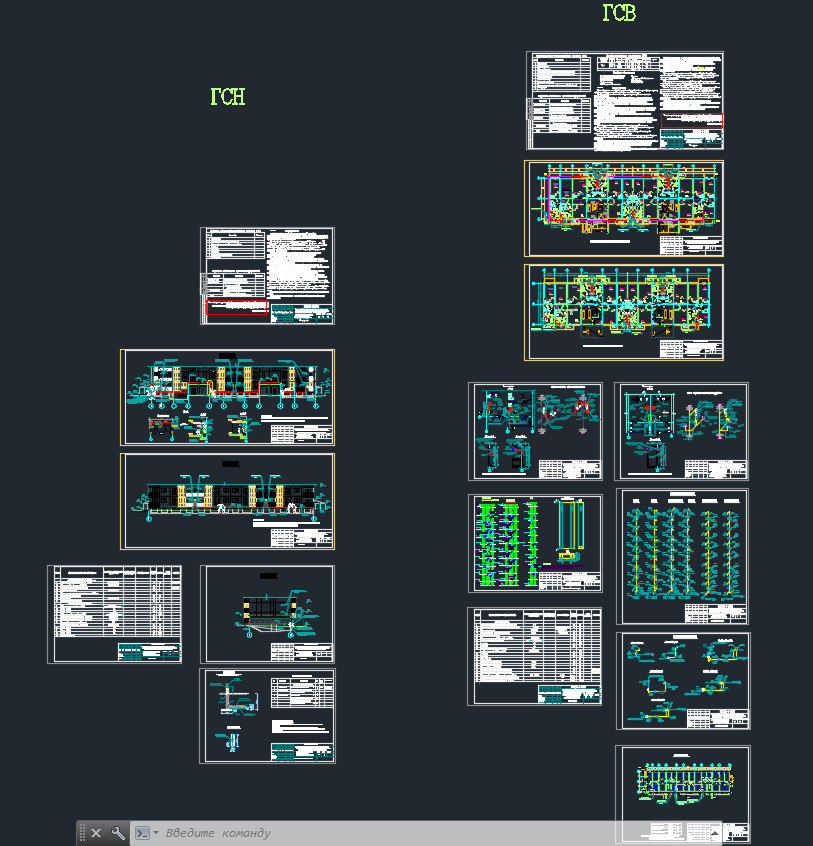This screenshot has width=813, height=846.
Task: Pick ГСВ lower floor plan sheet
Action: 624,312
